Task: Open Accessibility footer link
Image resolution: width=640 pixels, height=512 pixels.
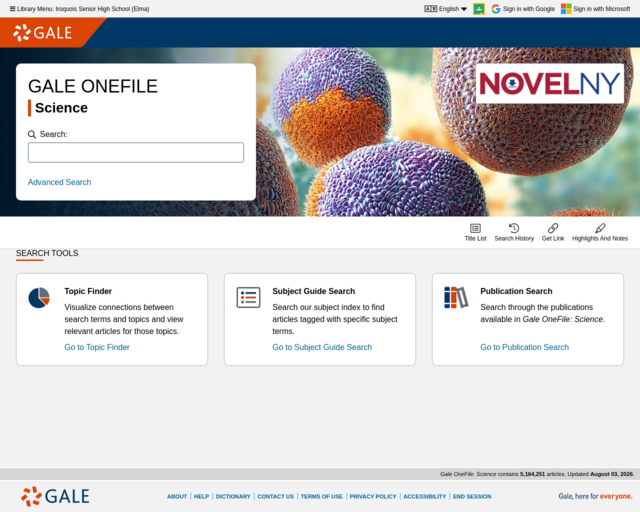Action: [x=424, y=496]
